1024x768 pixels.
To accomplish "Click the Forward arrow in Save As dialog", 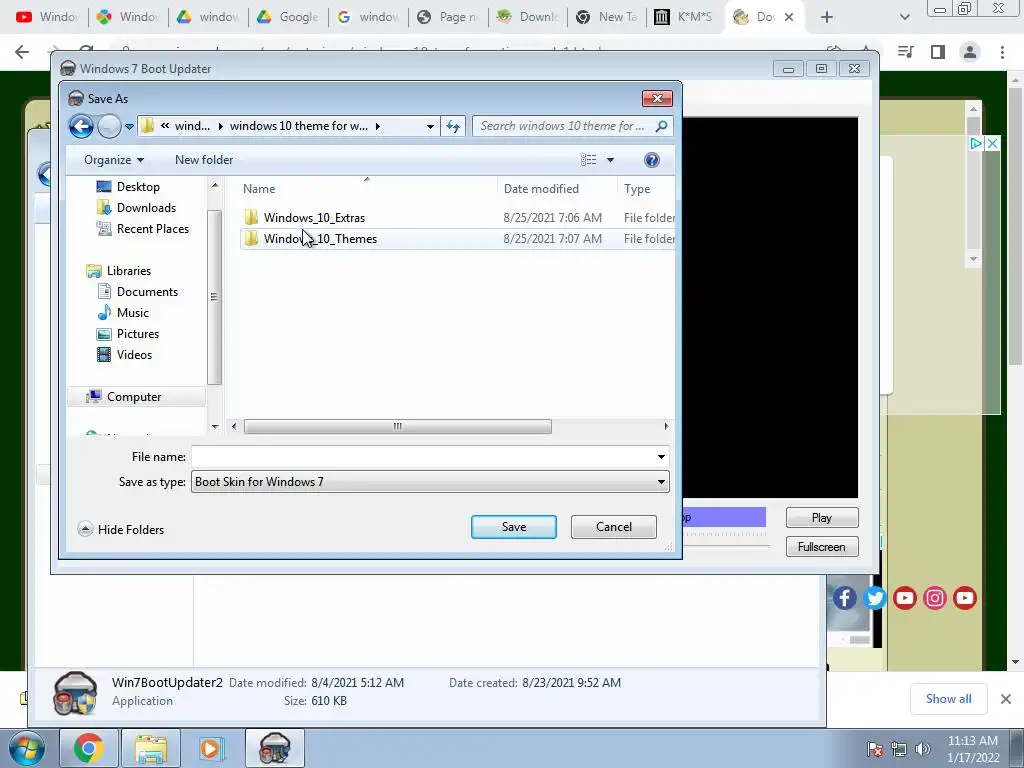I will pyautogui.click(x=110, y=126).
